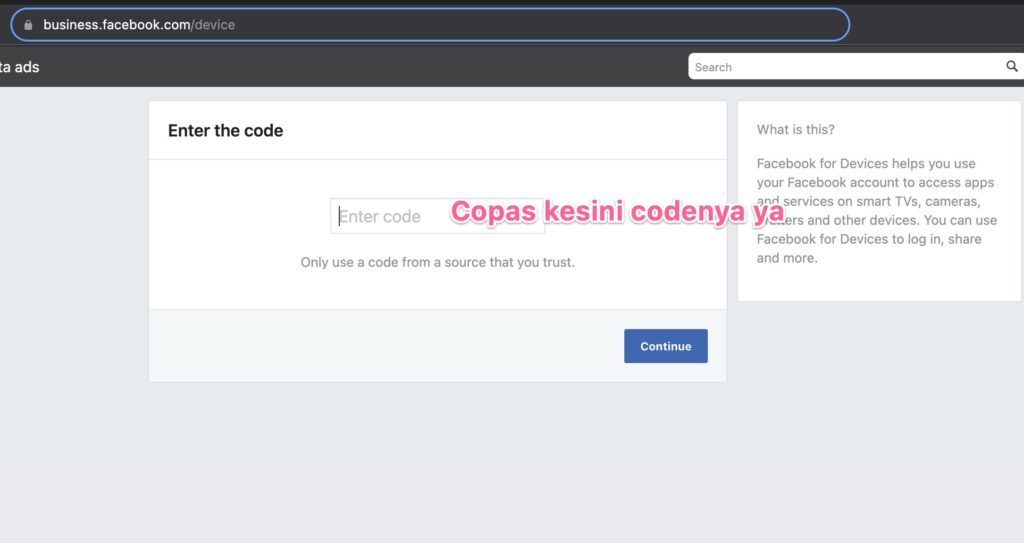Click the Facebook for Devices description paragraph

pos(876,210)
